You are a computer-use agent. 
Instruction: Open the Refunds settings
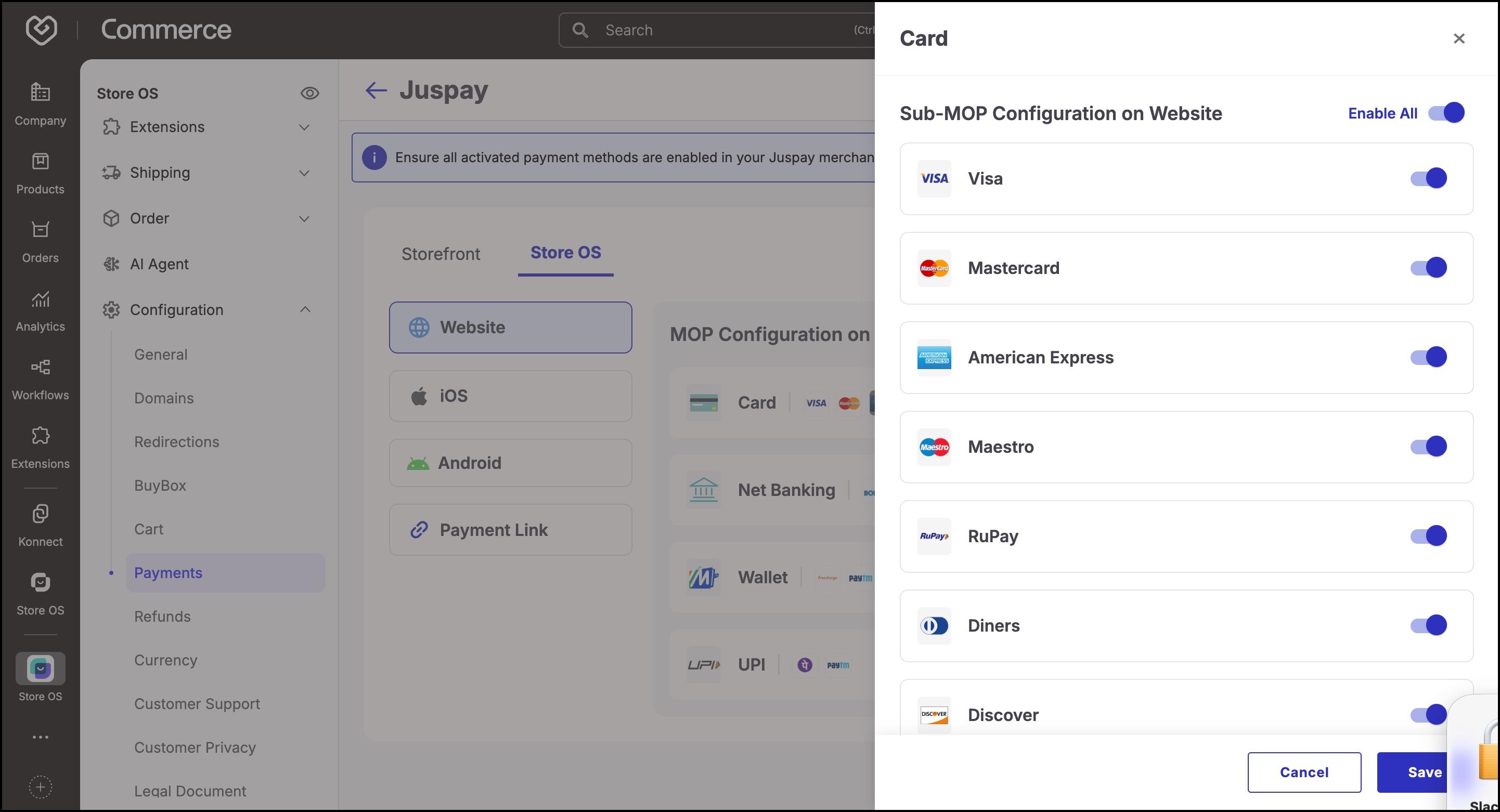click(x=162, y=617)
